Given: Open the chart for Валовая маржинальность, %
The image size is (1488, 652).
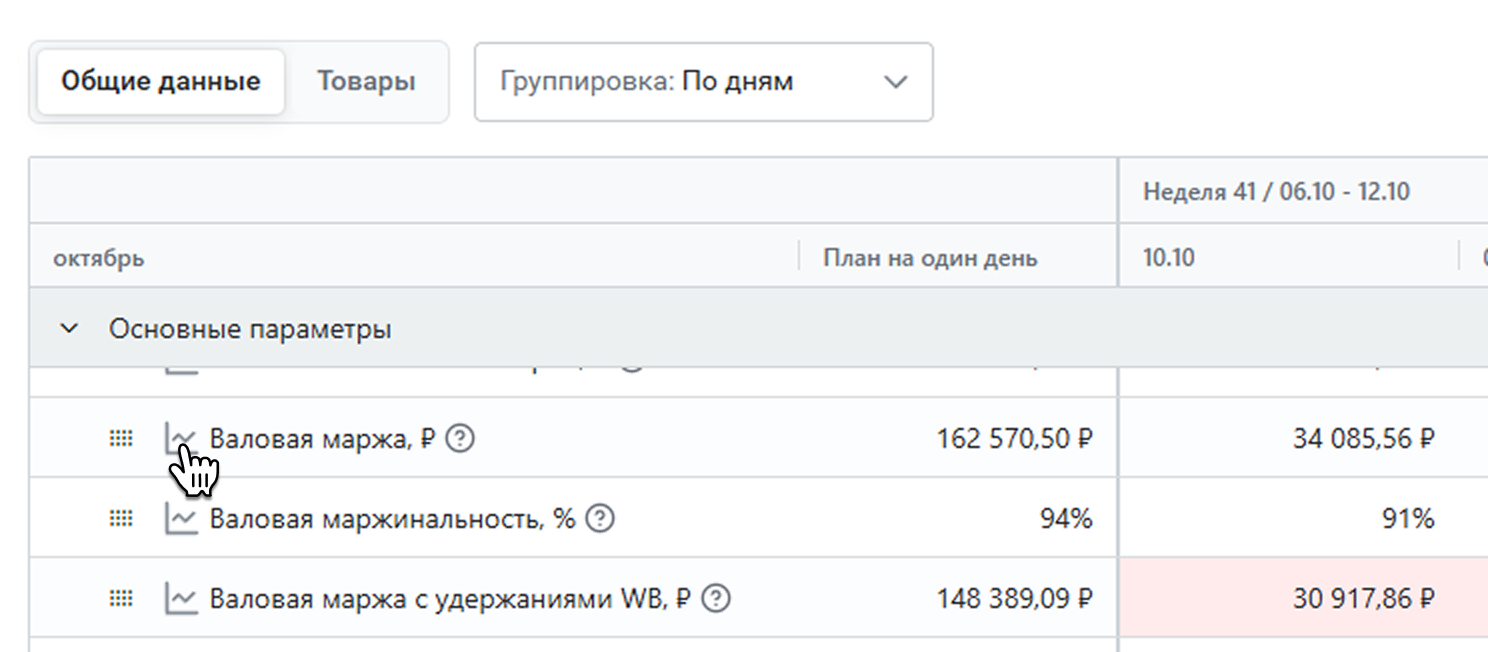Looking at the screenshot, I should (x=181, y=518).
